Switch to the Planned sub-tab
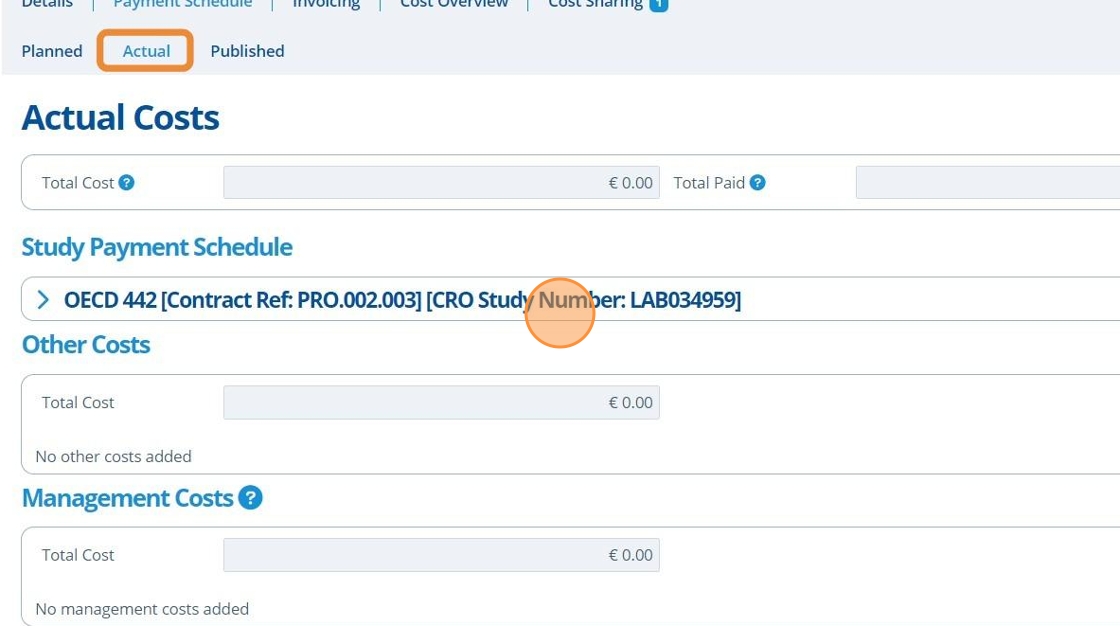Screen dimensions: 1120x626 pyautogui.click(x=52, y=51)
